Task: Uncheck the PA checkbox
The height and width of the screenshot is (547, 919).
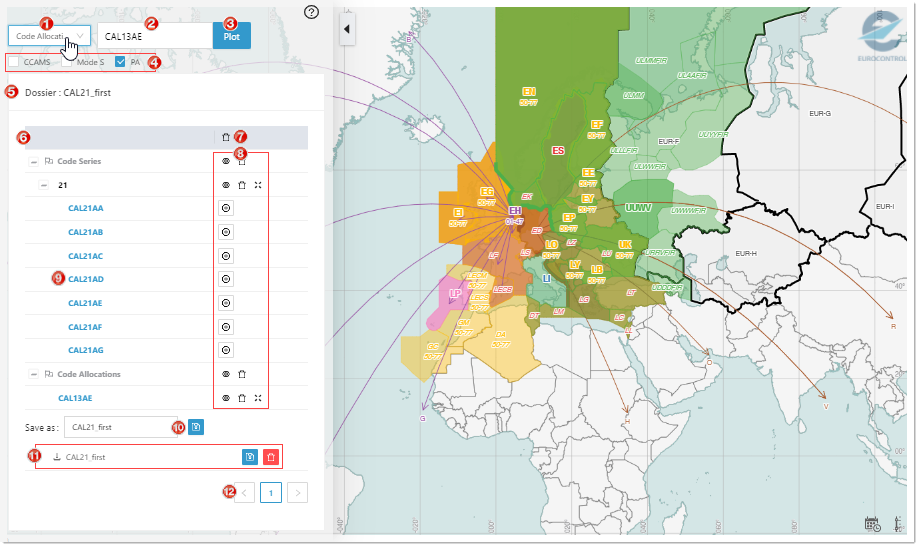Action: click(x=120, y=62)
